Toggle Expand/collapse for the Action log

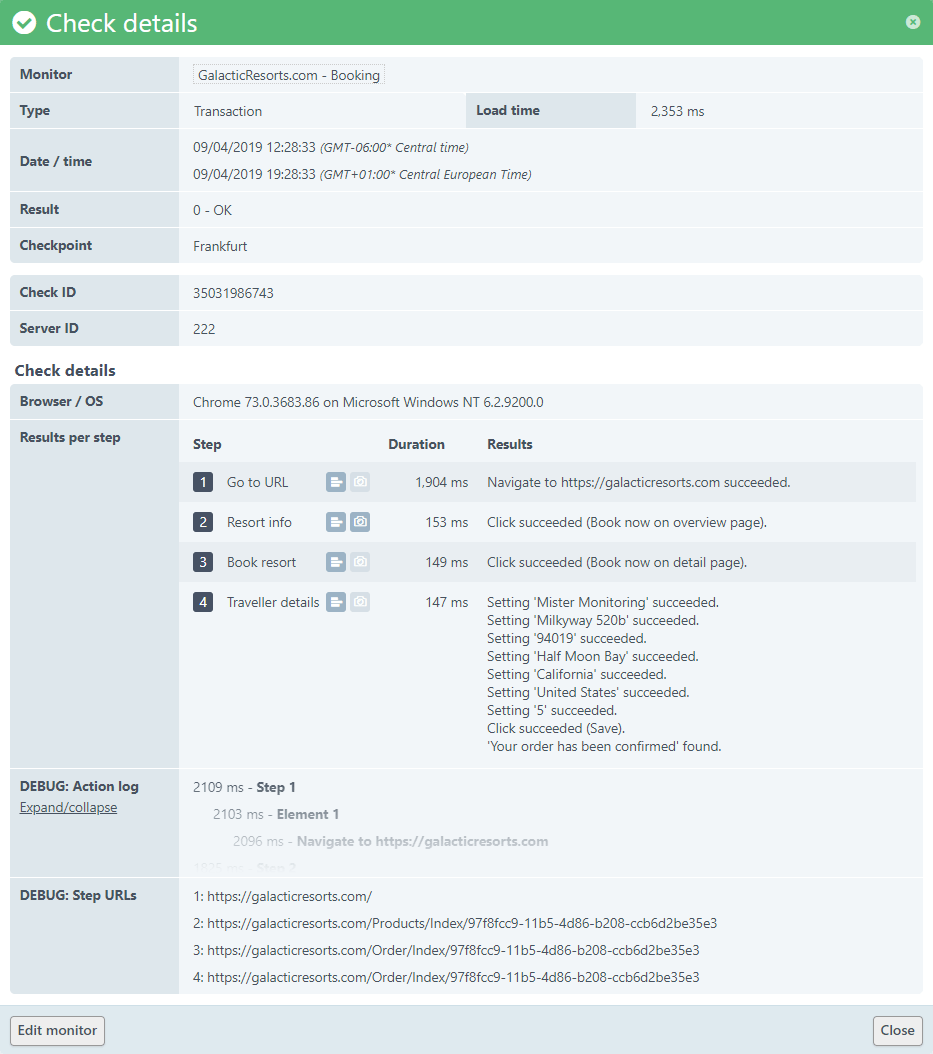point(68,807)
